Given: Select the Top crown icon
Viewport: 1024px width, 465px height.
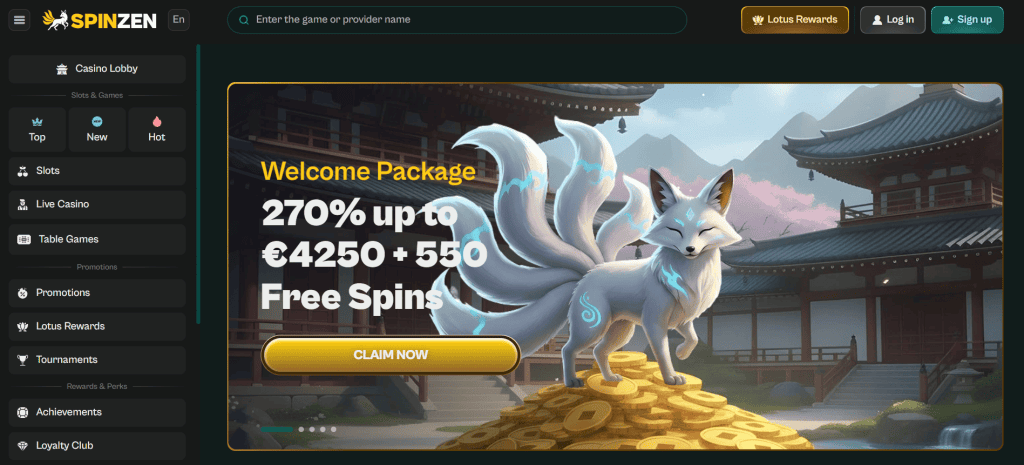Looking at the screenshot, I should [x=37, y=122].
